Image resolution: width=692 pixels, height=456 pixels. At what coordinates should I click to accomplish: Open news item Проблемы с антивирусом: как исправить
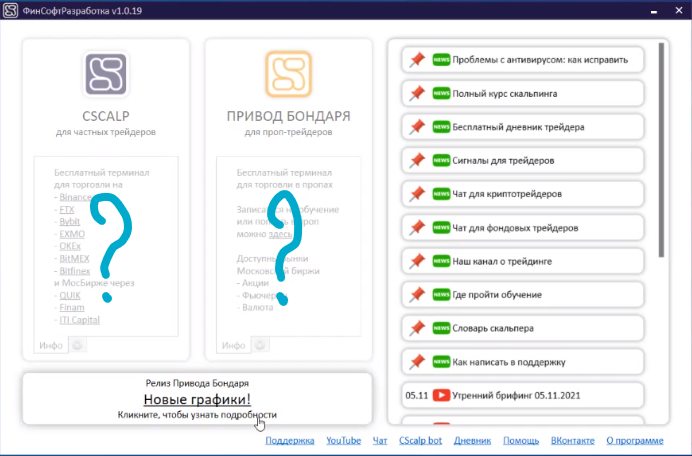tap(523, 60)
